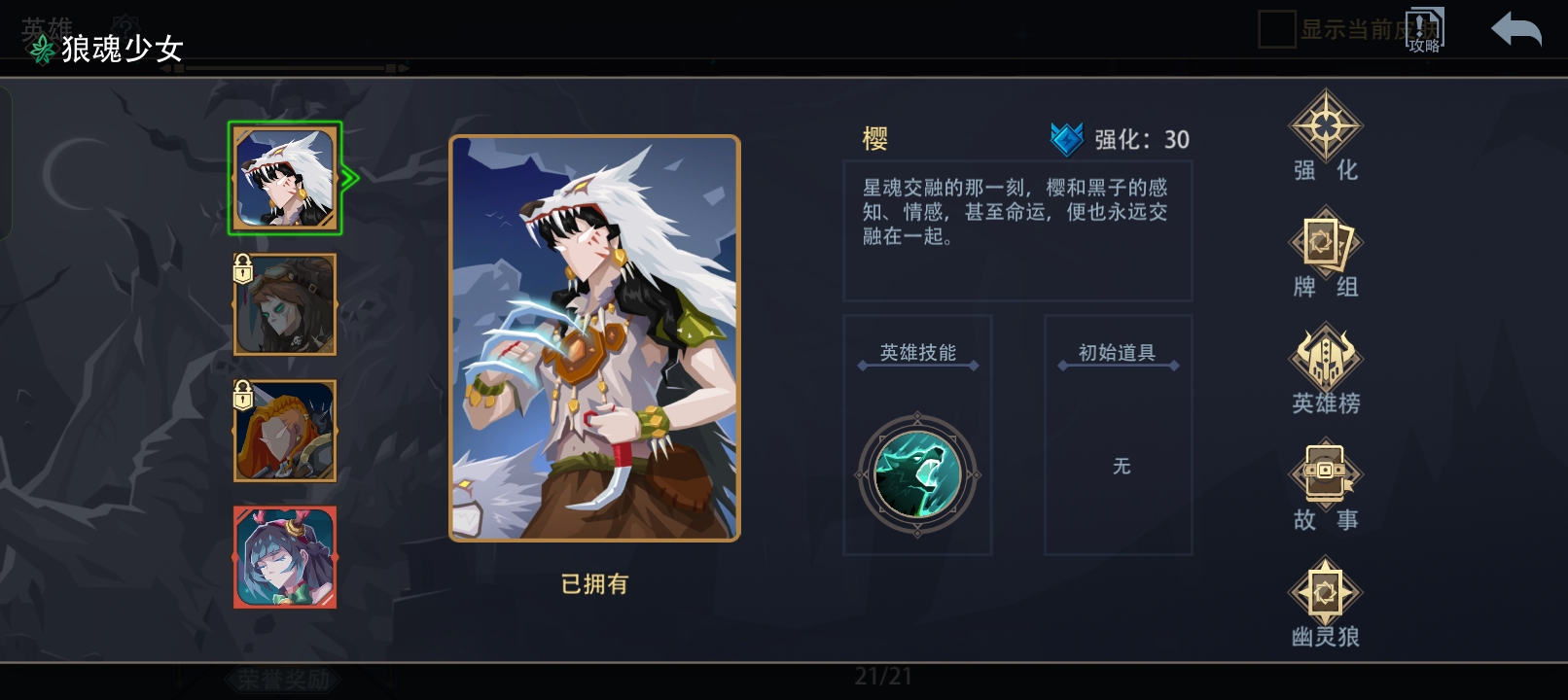Select the locked goggles skin thumbnail
Image resolution: width=1568 pixels, height=700 pixels.
pos(285,304)
